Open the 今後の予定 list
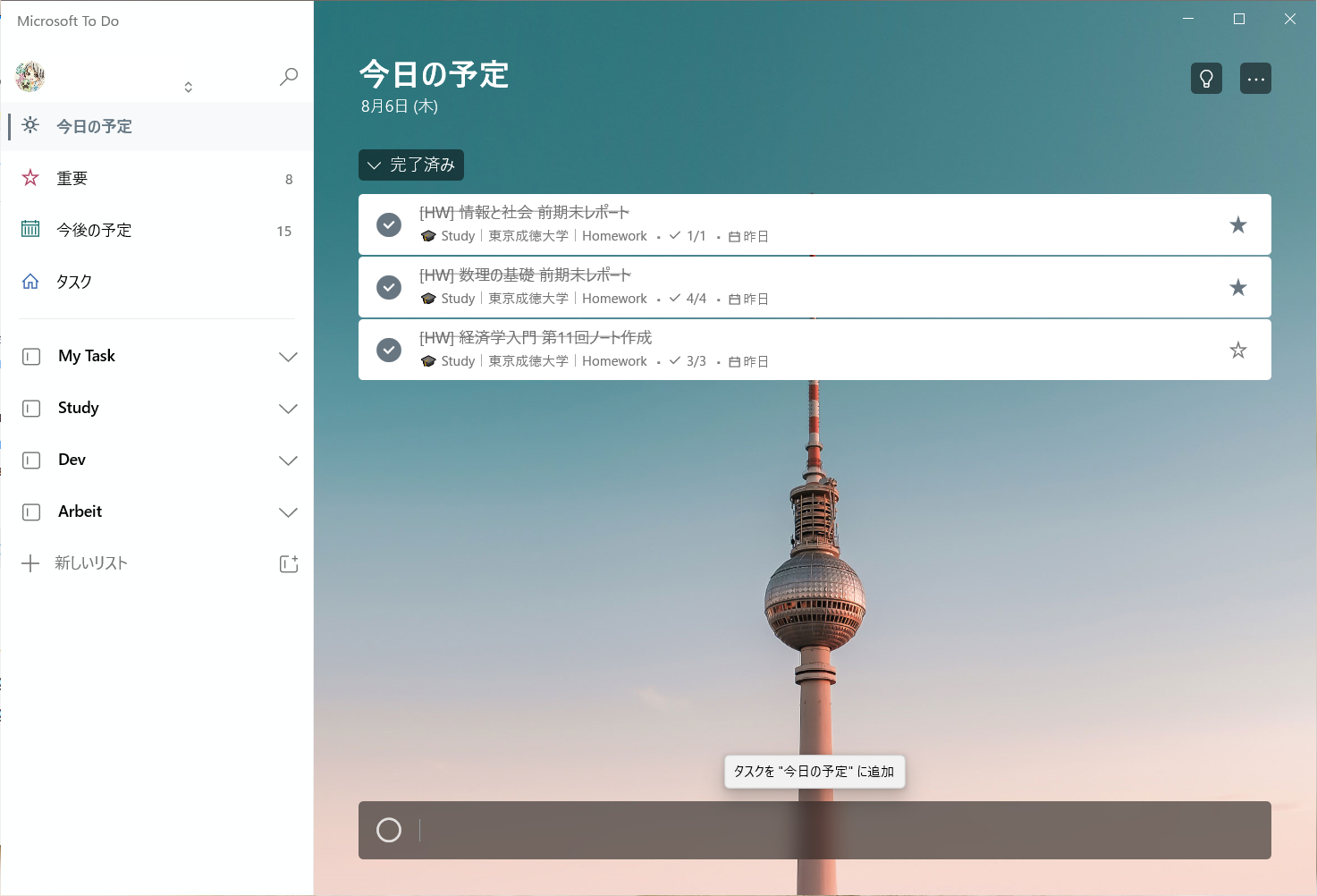Screen dimensions: 1317x896 [x=94, y=231]
